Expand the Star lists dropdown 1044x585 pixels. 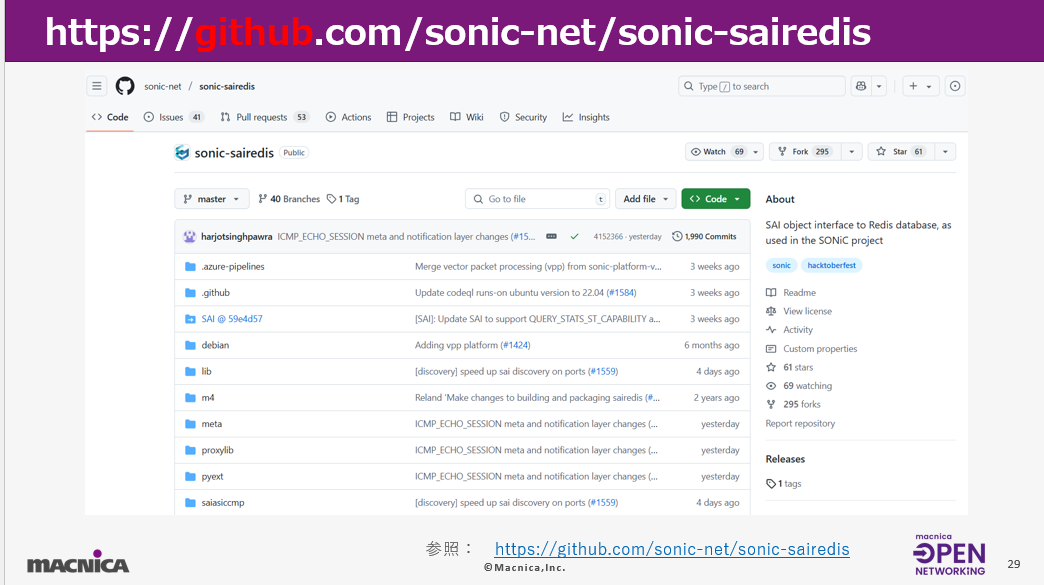tap(945, 152)
